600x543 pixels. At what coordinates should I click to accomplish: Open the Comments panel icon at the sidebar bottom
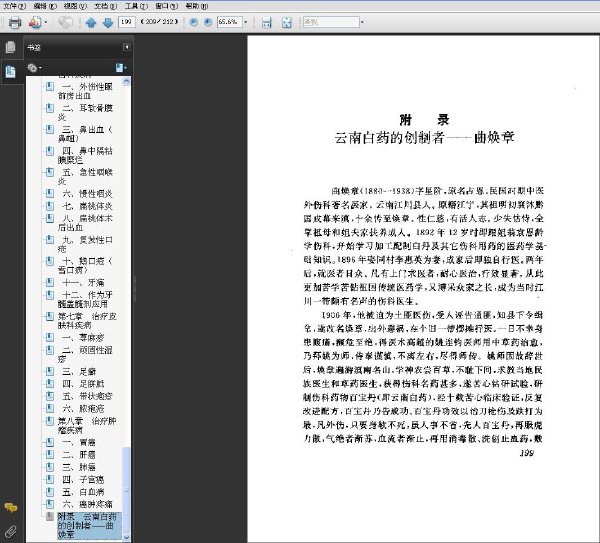(11, 508)
